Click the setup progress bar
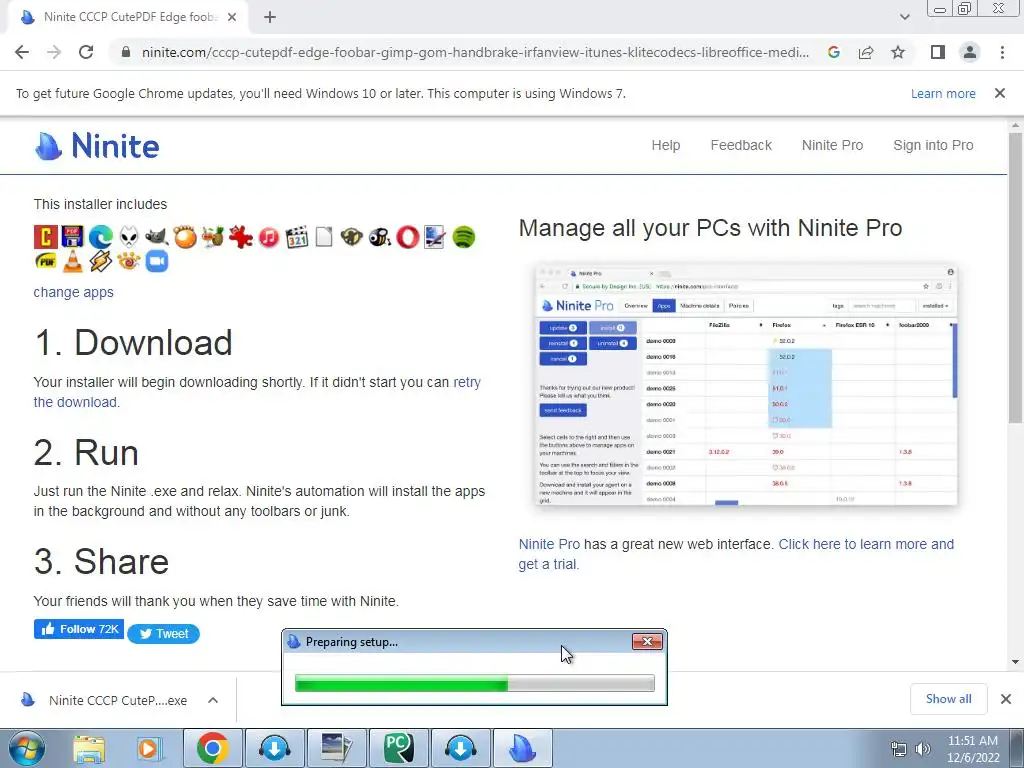The width and height of the screenshot is (1024, 768). [475, 683]
